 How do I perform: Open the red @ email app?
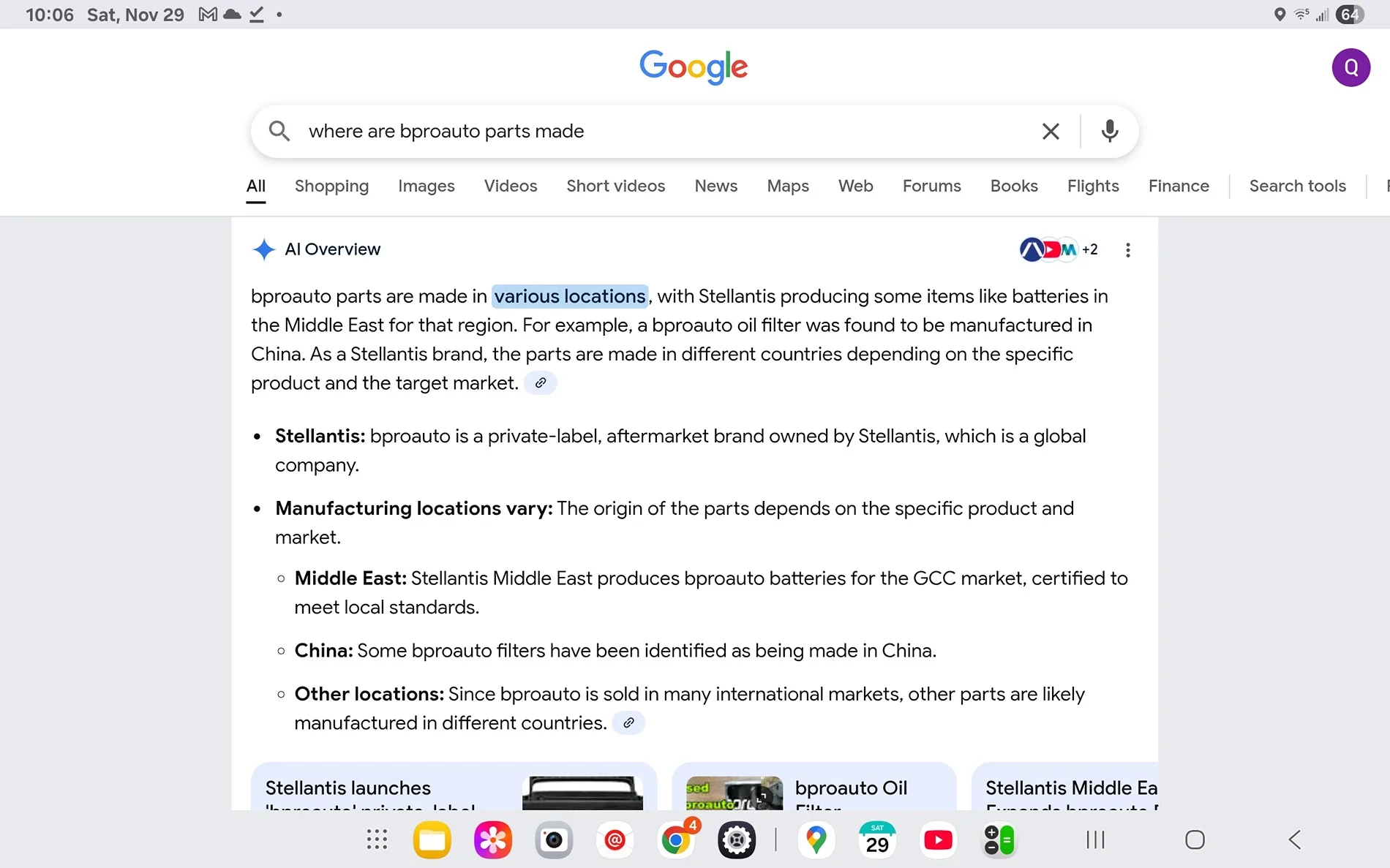[615, 839]
